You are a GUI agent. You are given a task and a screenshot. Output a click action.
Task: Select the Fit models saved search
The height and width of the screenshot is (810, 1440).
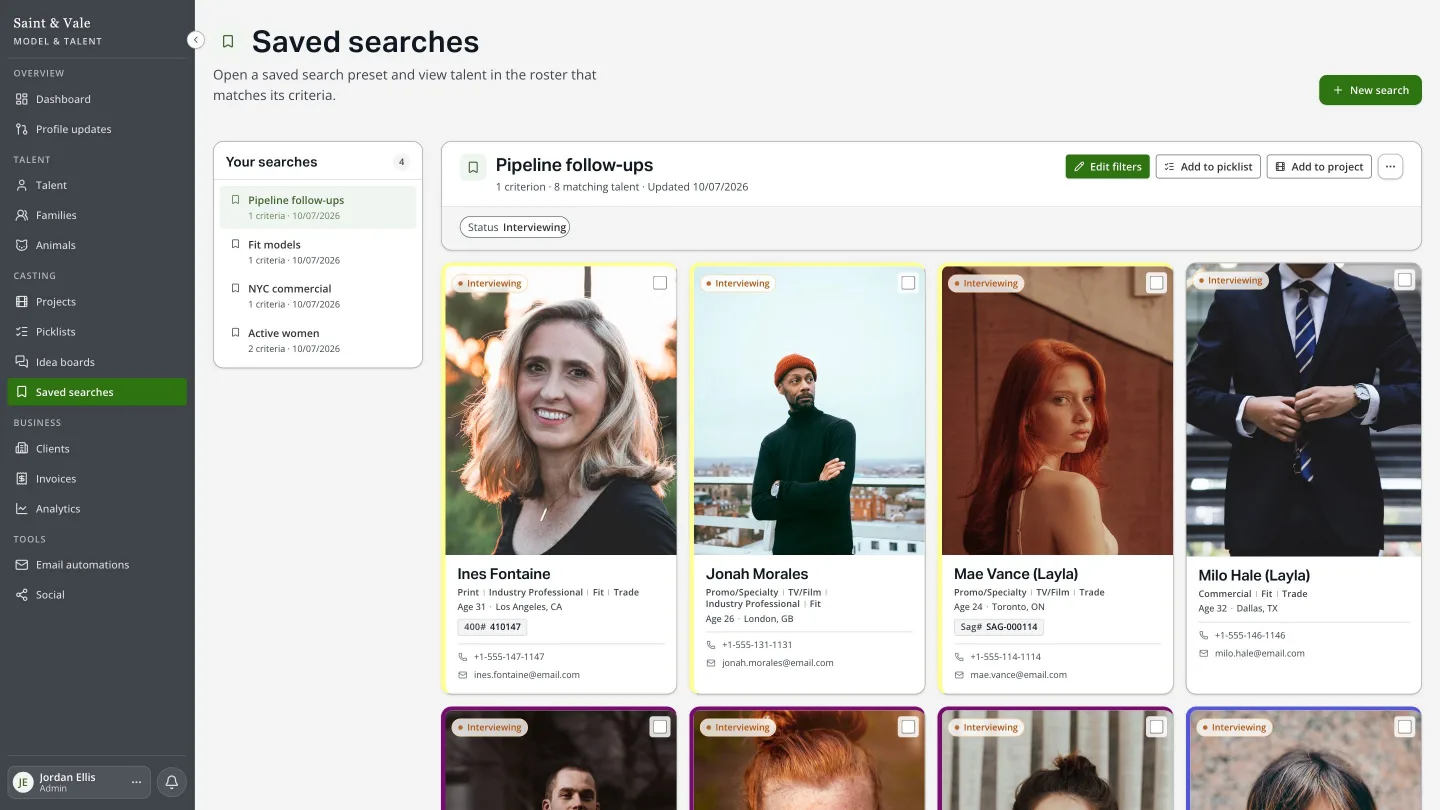click(318, 252)
